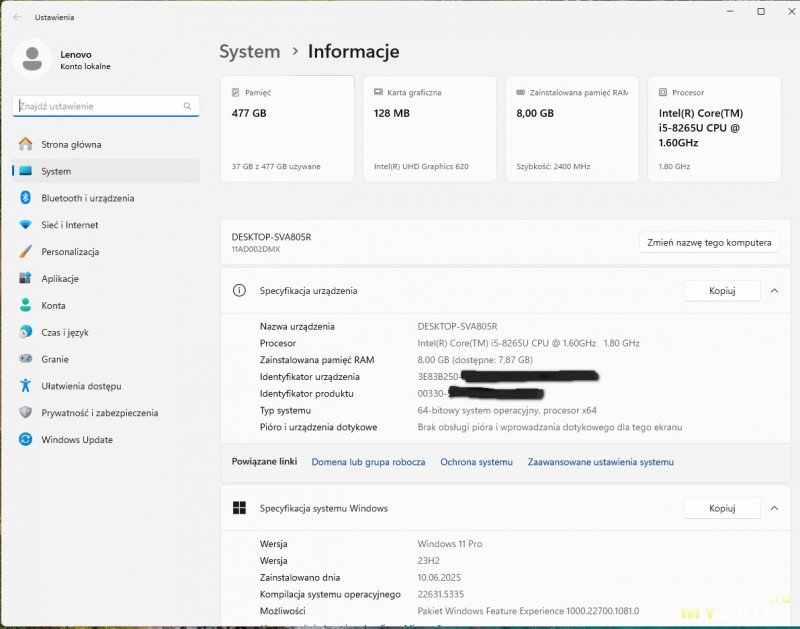Screen dimensions: 800x629
Task: Click the DESKTOP-SVA805R name in the computer name banner
Action: tap(271, 237)
